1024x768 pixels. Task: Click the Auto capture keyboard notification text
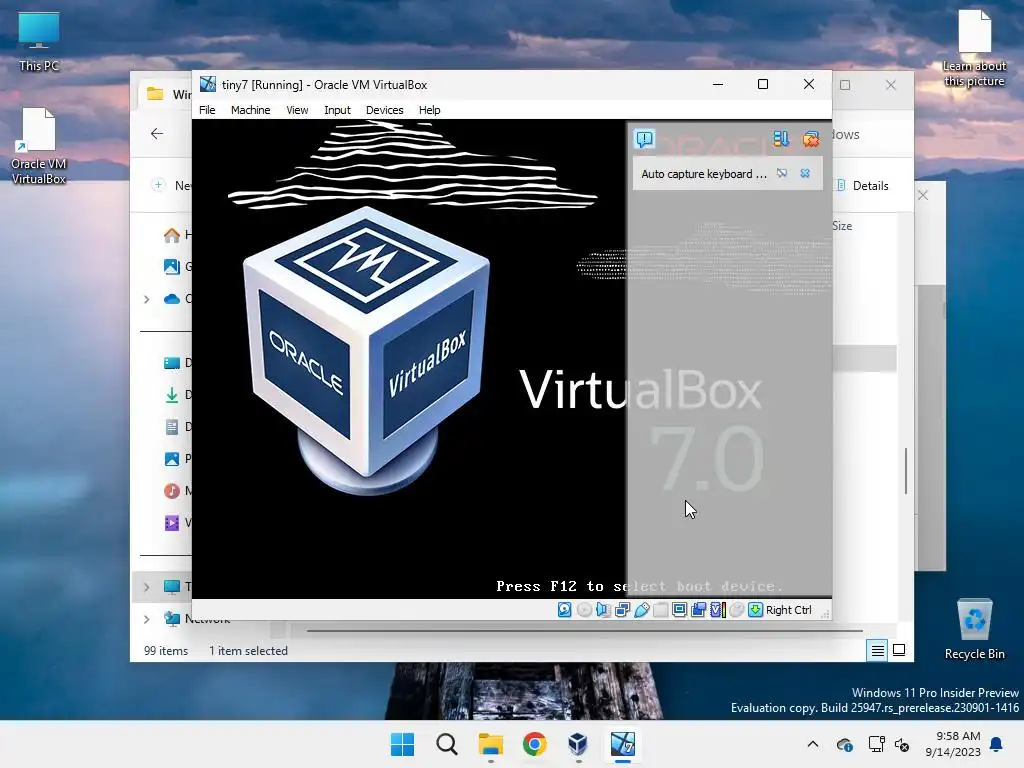704,174
